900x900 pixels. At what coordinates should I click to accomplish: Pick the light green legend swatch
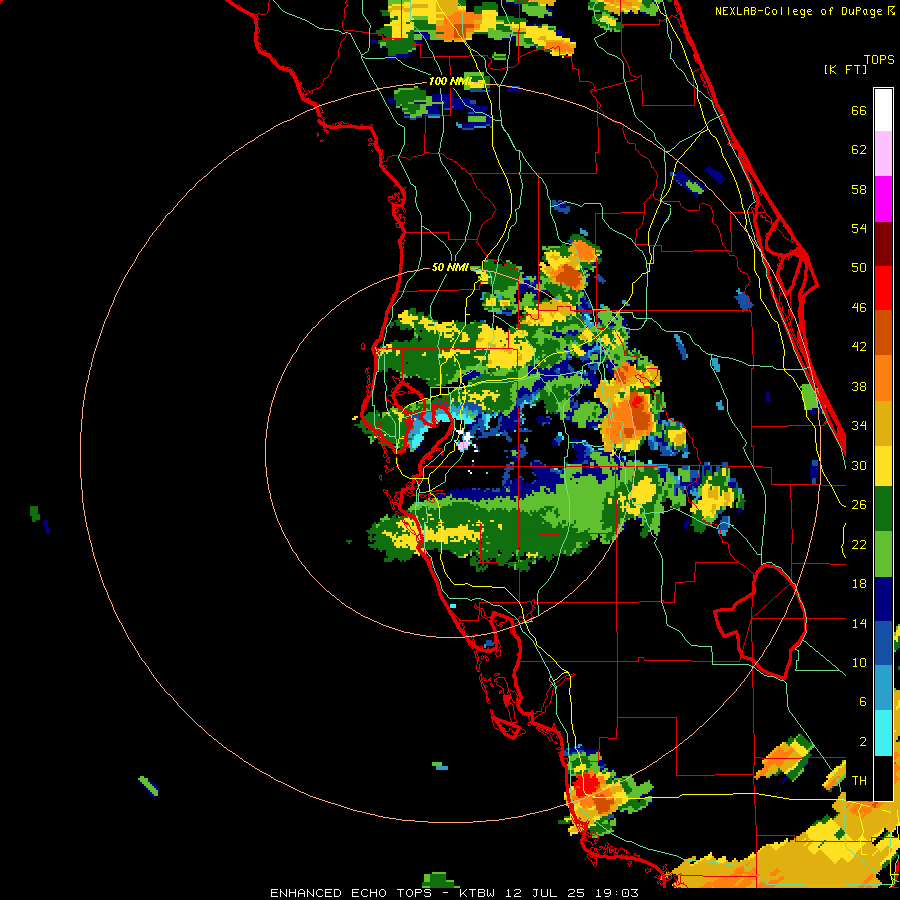[x=883, y=554]
